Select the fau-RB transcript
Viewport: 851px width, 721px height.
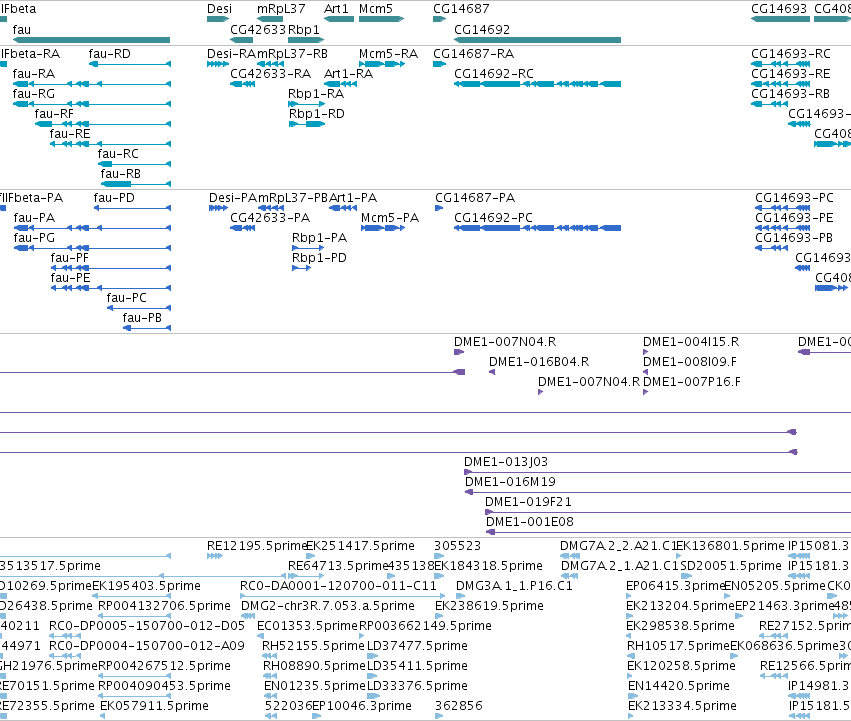(136, 184)
